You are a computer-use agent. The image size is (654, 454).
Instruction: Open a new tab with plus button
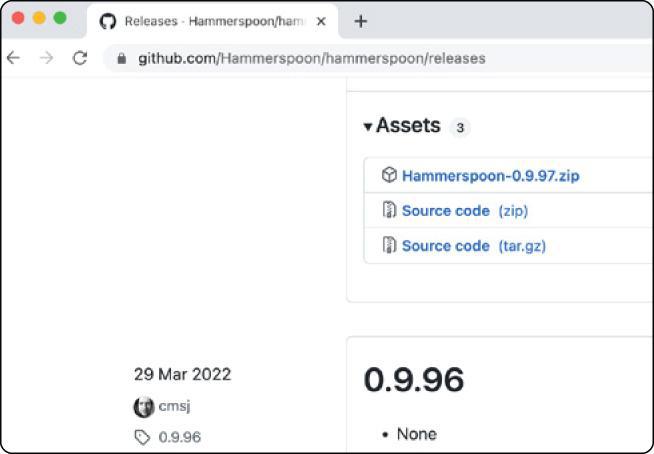360,21
